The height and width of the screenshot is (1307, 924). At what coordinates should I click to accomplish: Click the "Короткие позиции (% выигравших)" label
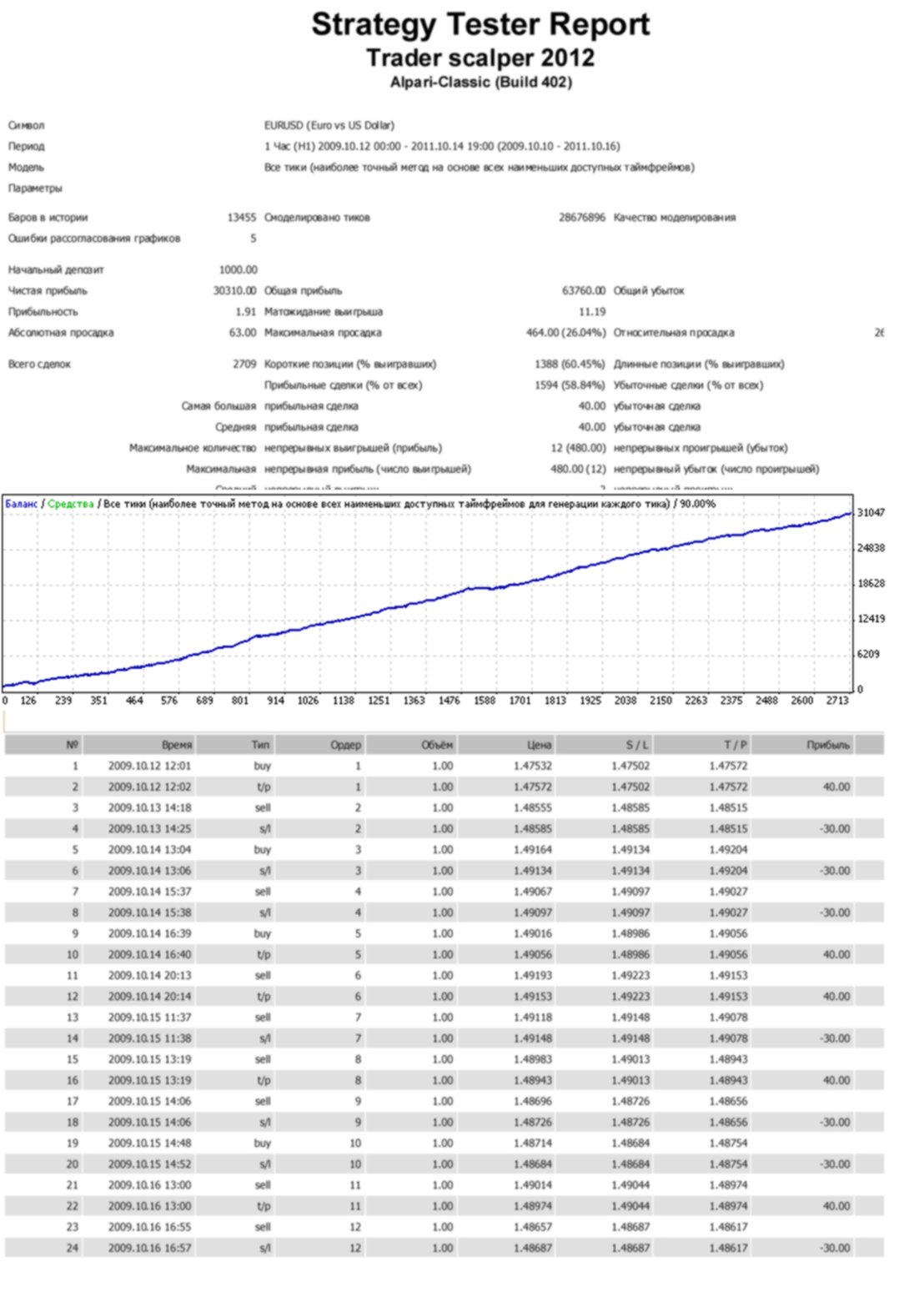tap(350, 364)
